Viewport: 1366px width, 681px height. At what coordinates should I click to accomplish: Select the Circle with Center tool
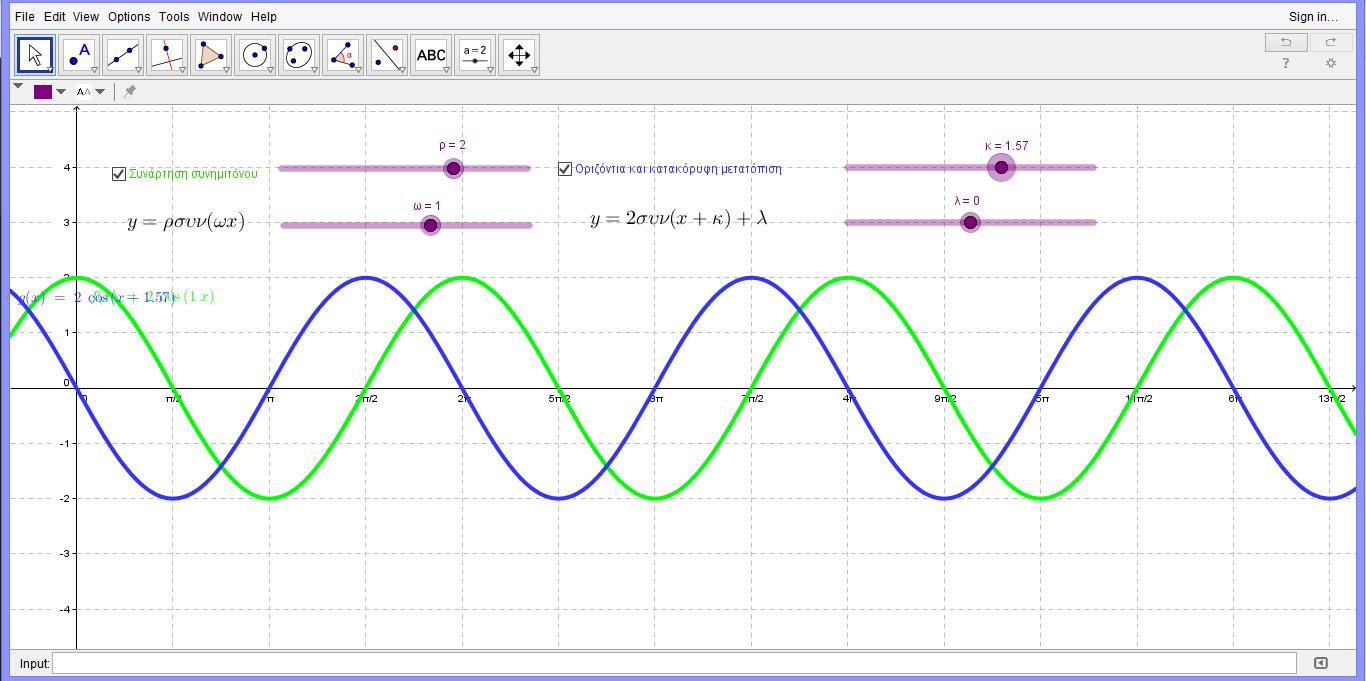[x=255, y=55]
